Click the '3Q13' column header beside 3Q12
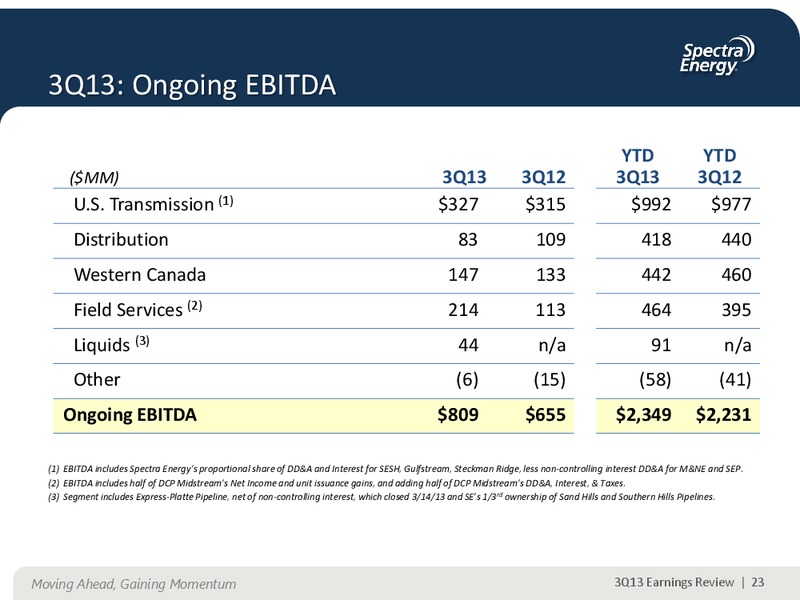This screenshot has height=600, width=800. [464, 177]
